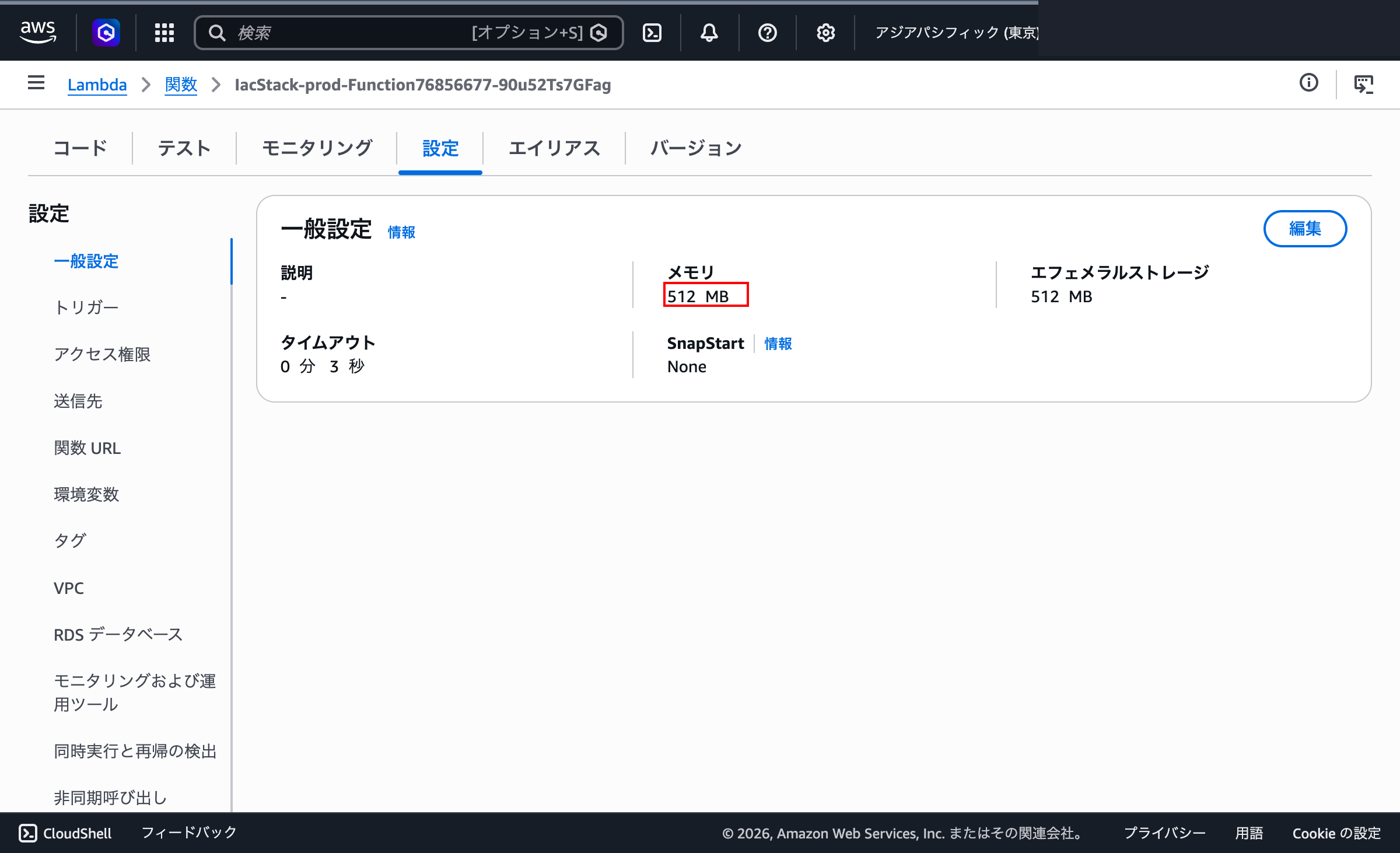1400x853 pixels.
Task: Select 送信先 in the side menu
Action: point(78,401)
